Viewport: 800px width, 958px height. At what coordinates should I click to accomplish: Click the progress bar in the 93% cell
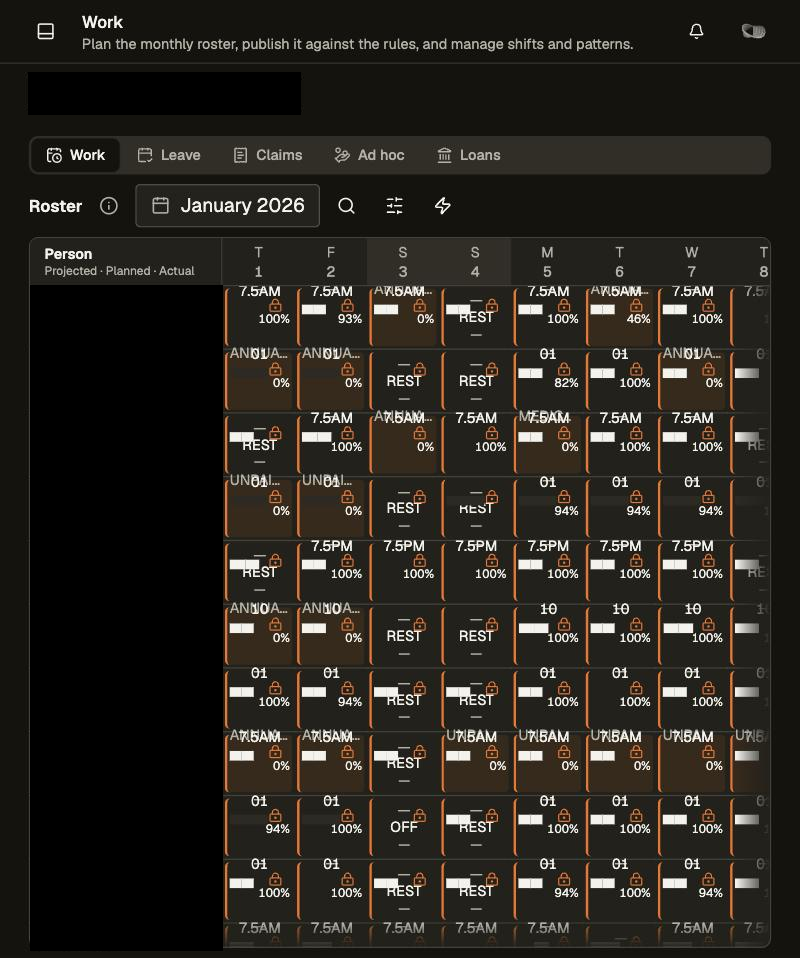tap(314, 309)
